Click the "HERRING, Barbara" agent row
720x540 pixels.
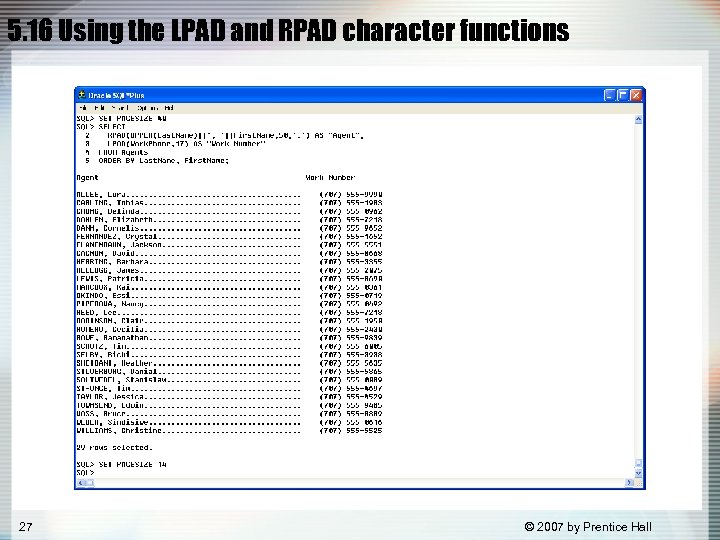229,262
